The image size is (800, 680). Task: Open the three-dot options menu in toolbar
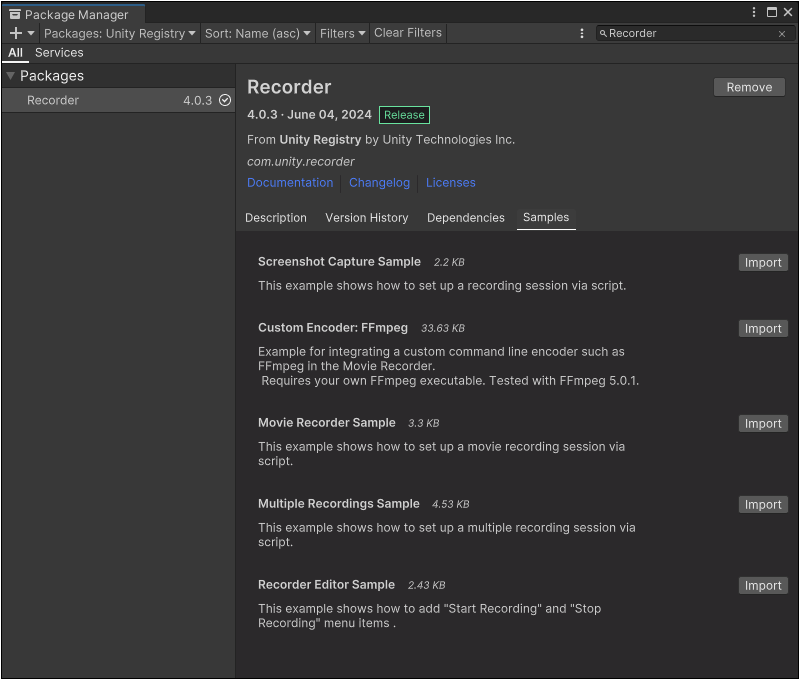[x=582, y=33]
